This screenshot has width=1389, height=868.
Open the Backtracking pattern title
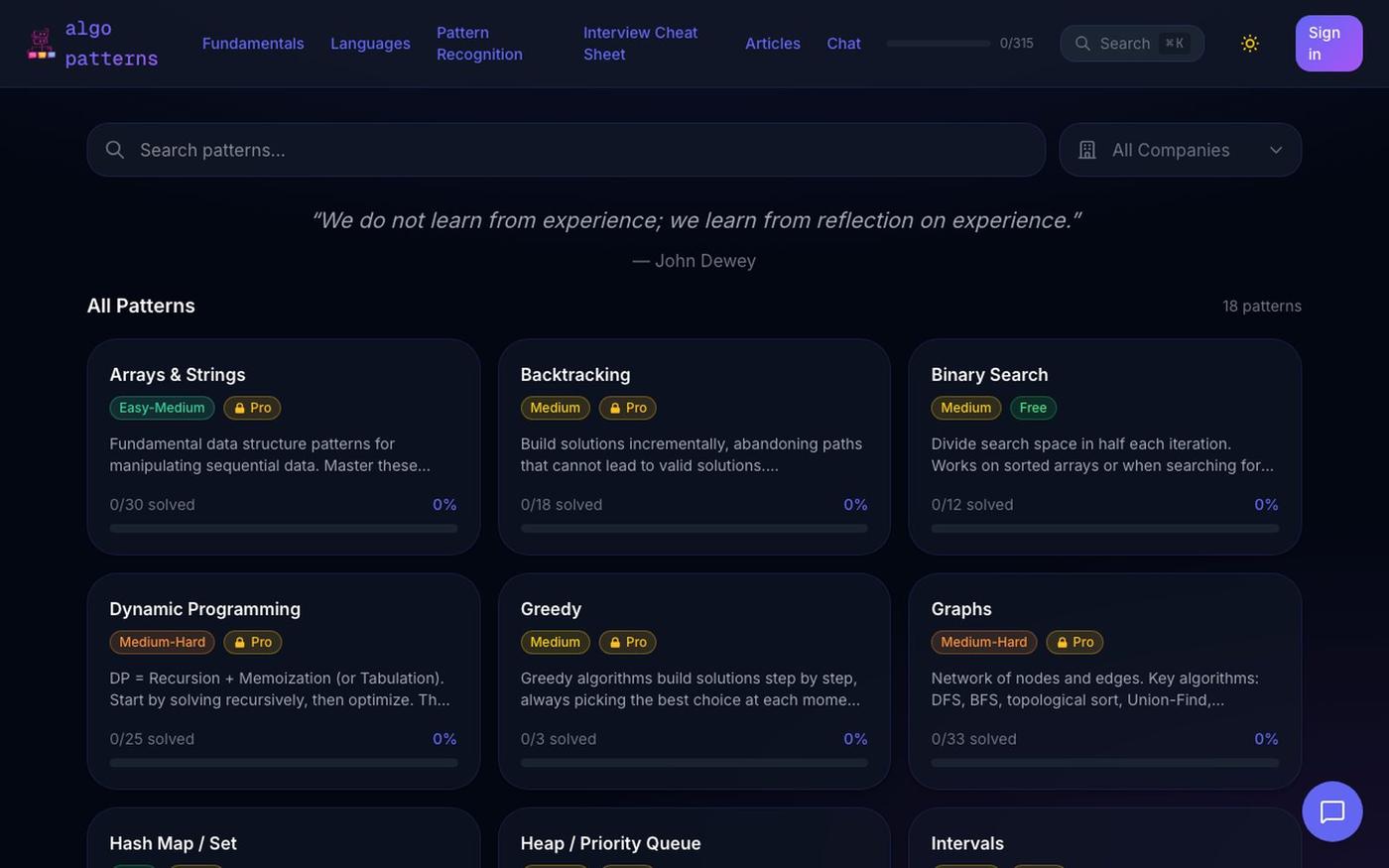[x=575, y=375]
